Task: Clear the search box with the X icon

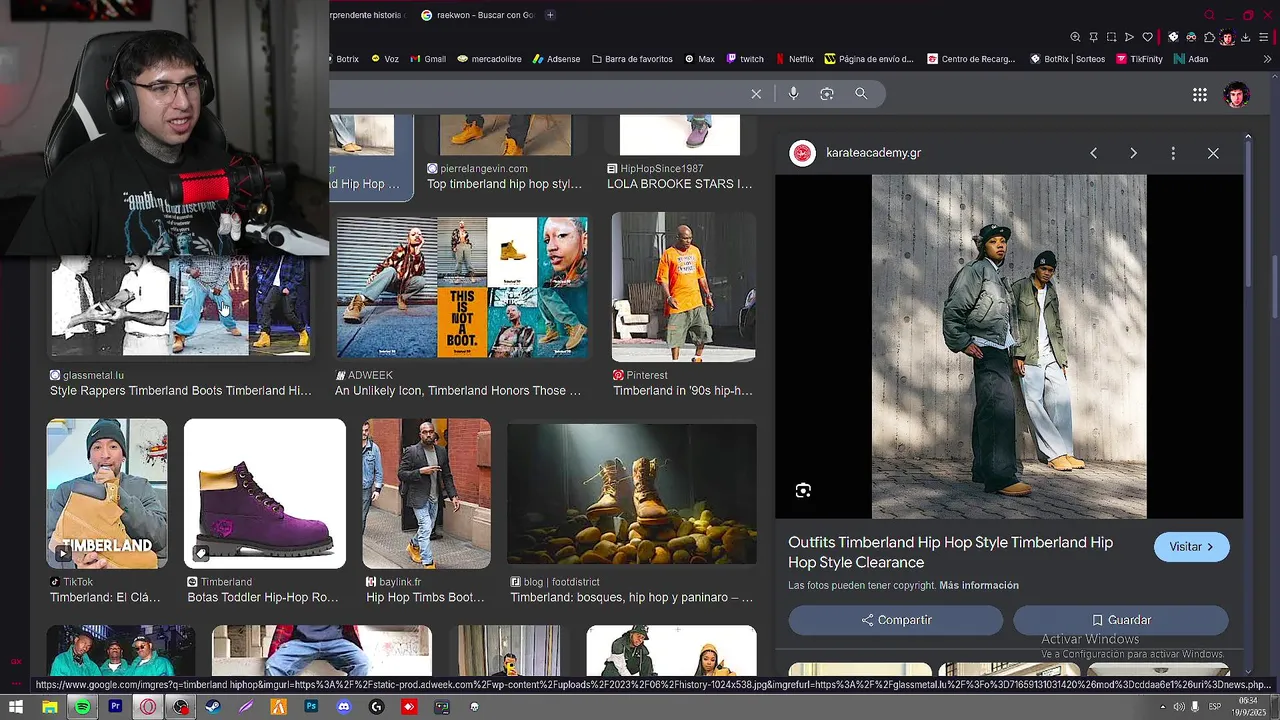Action: click(756, 94)
